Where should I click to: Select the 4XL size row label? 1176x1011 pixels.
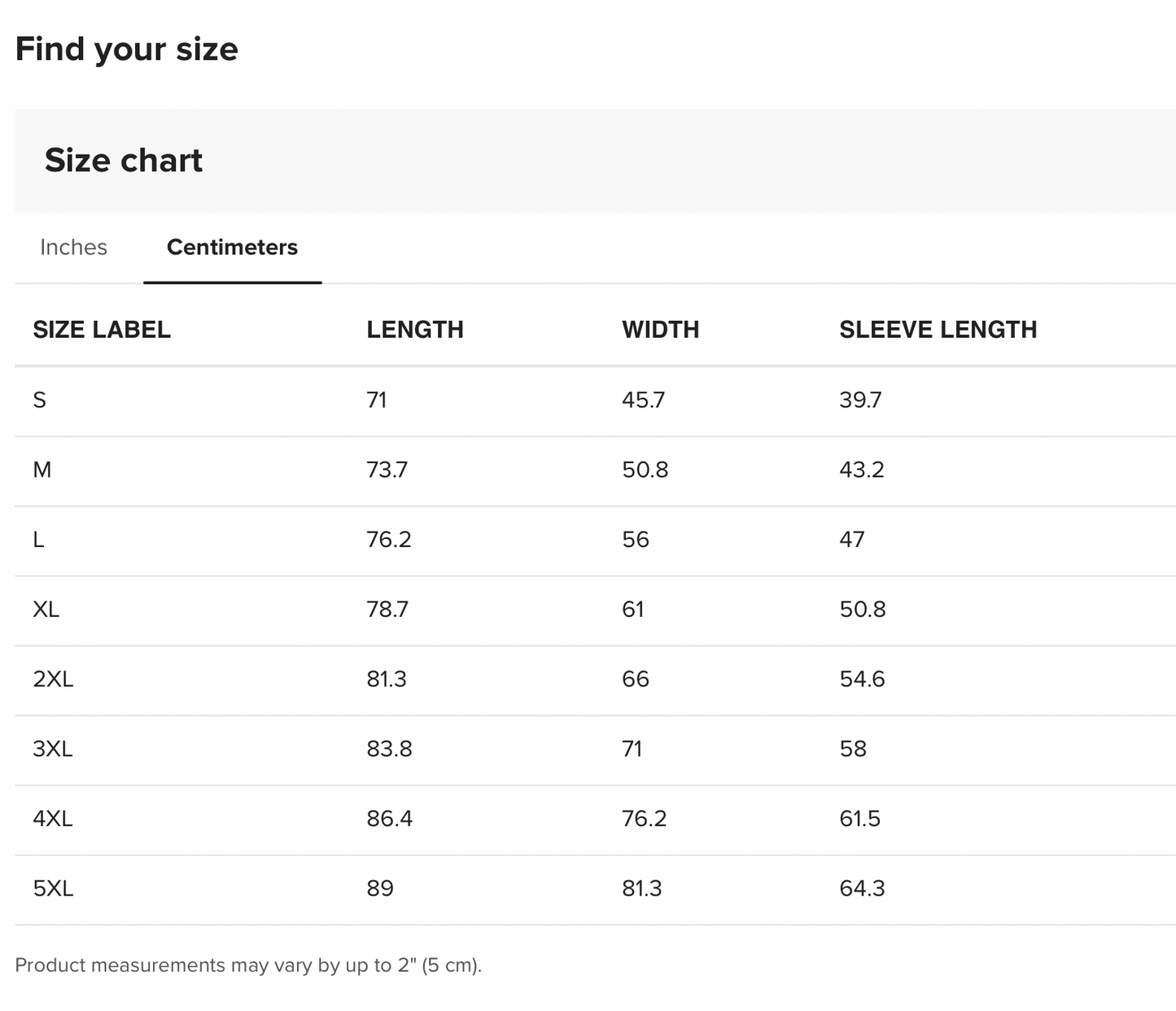pos(53,819)
